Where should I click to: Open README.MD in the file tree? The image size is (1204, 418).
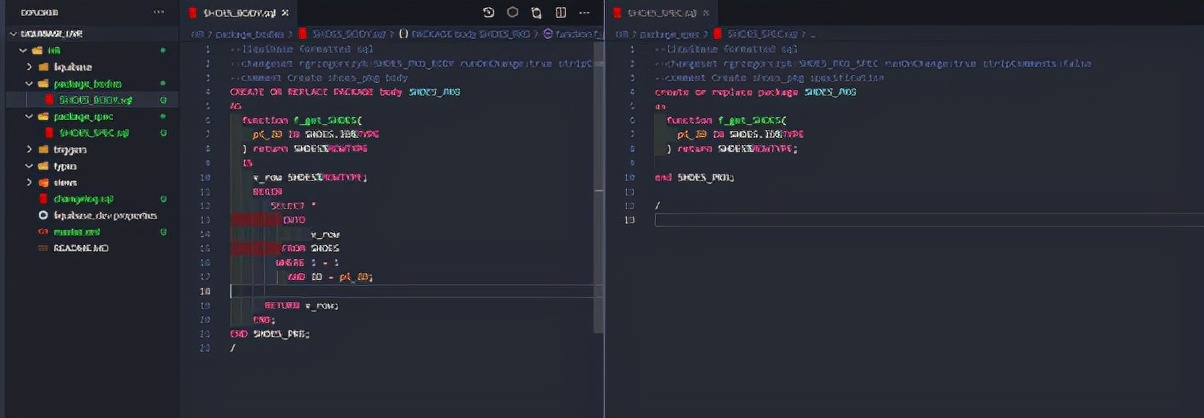(90, 247)
